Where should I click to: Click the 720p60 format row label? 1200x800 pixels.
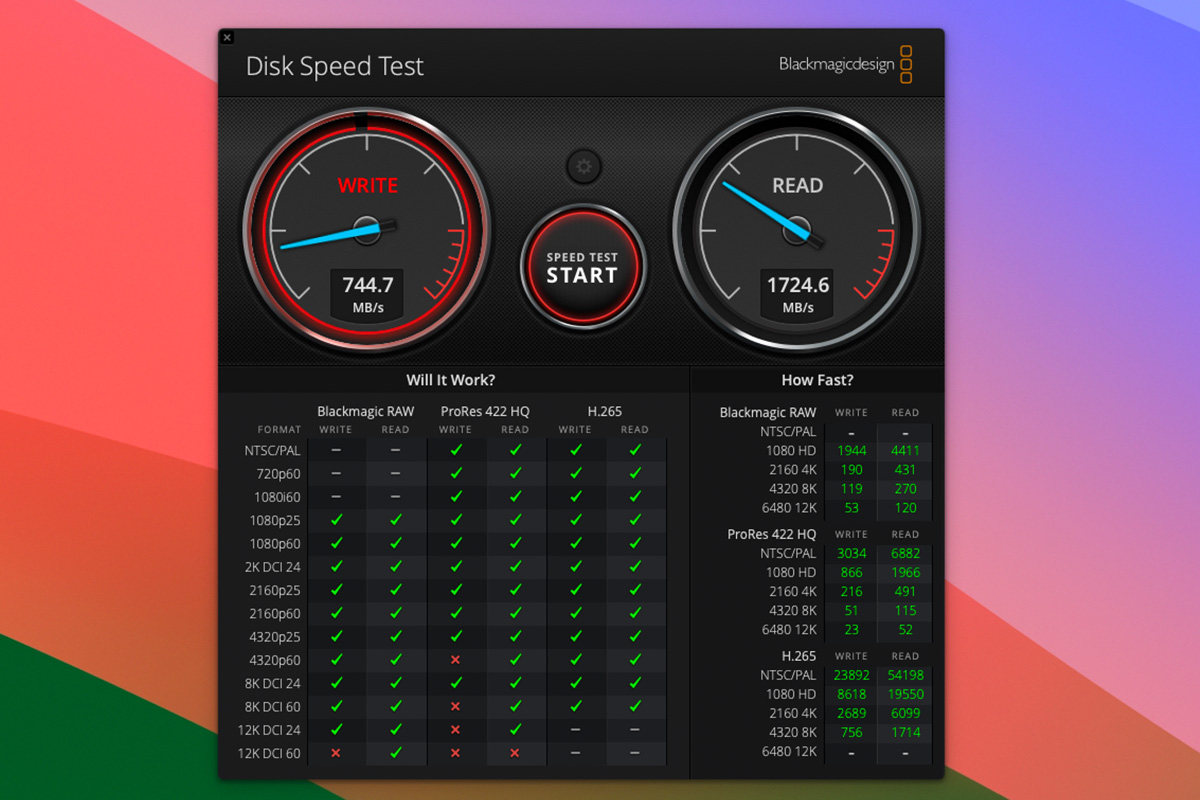(x=280, y=474)
